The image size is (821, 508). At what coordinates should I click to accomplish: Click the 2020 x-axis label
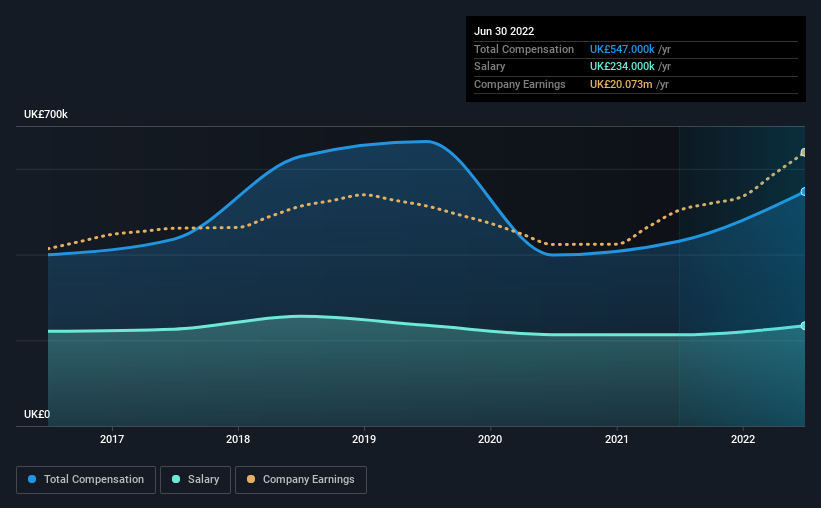click(490, 439)
